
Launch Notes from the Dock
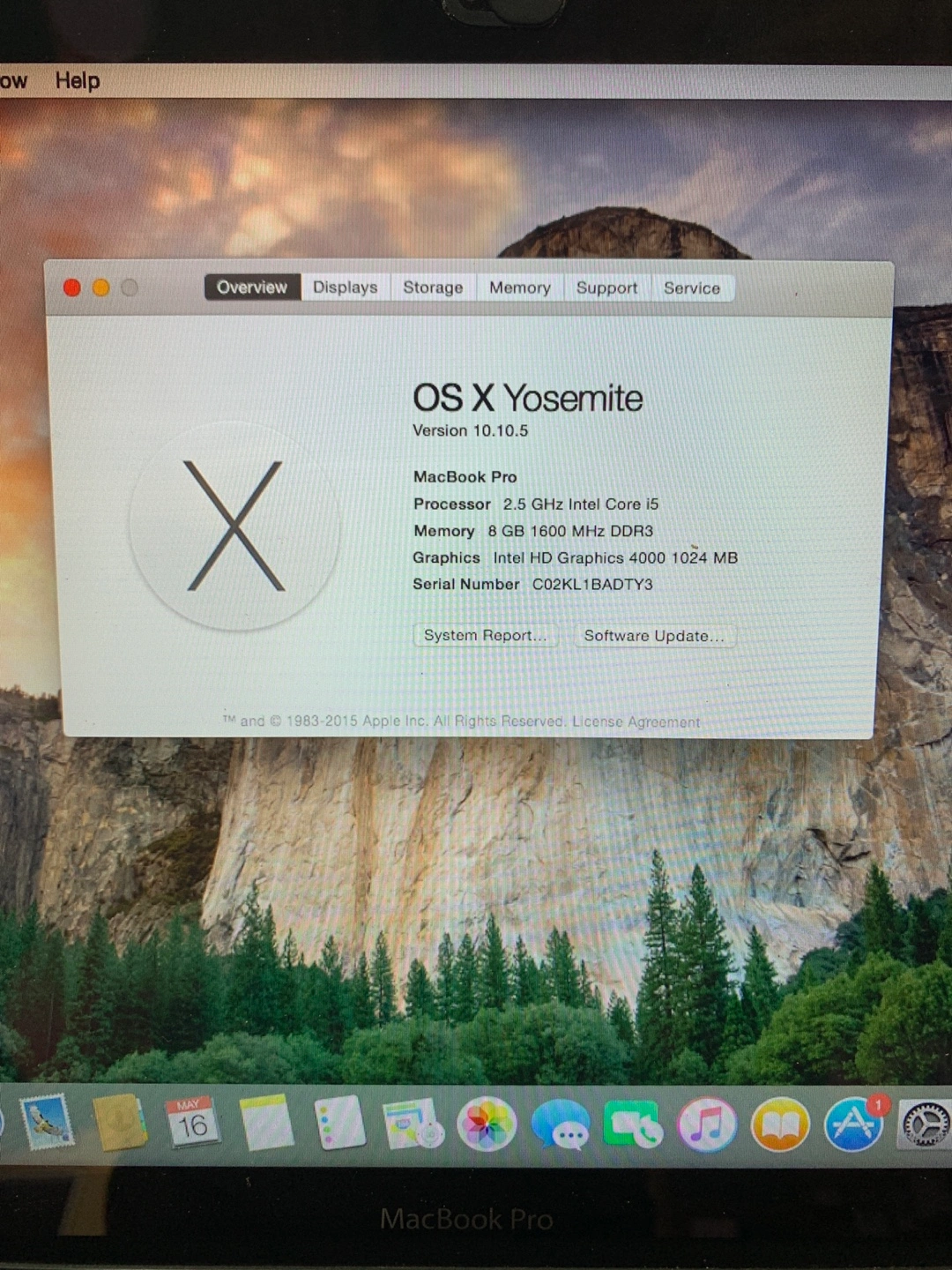[x=266, y=1123]
